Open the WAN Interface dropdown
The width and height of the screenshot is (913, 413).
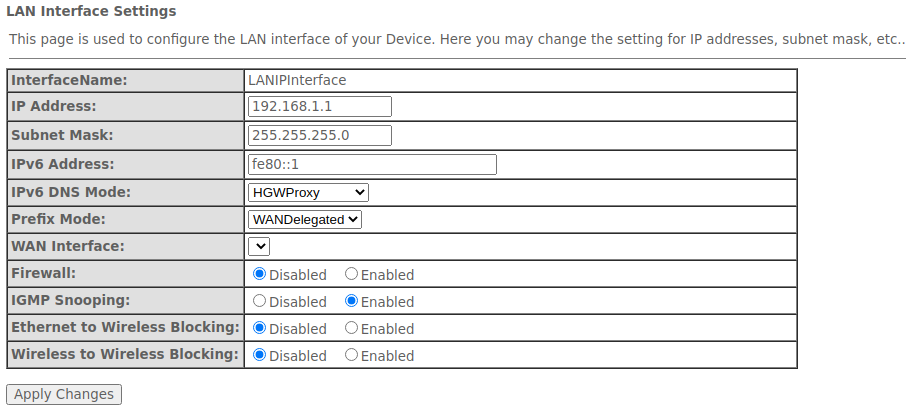pyautogui.click(x=259, y=246)
